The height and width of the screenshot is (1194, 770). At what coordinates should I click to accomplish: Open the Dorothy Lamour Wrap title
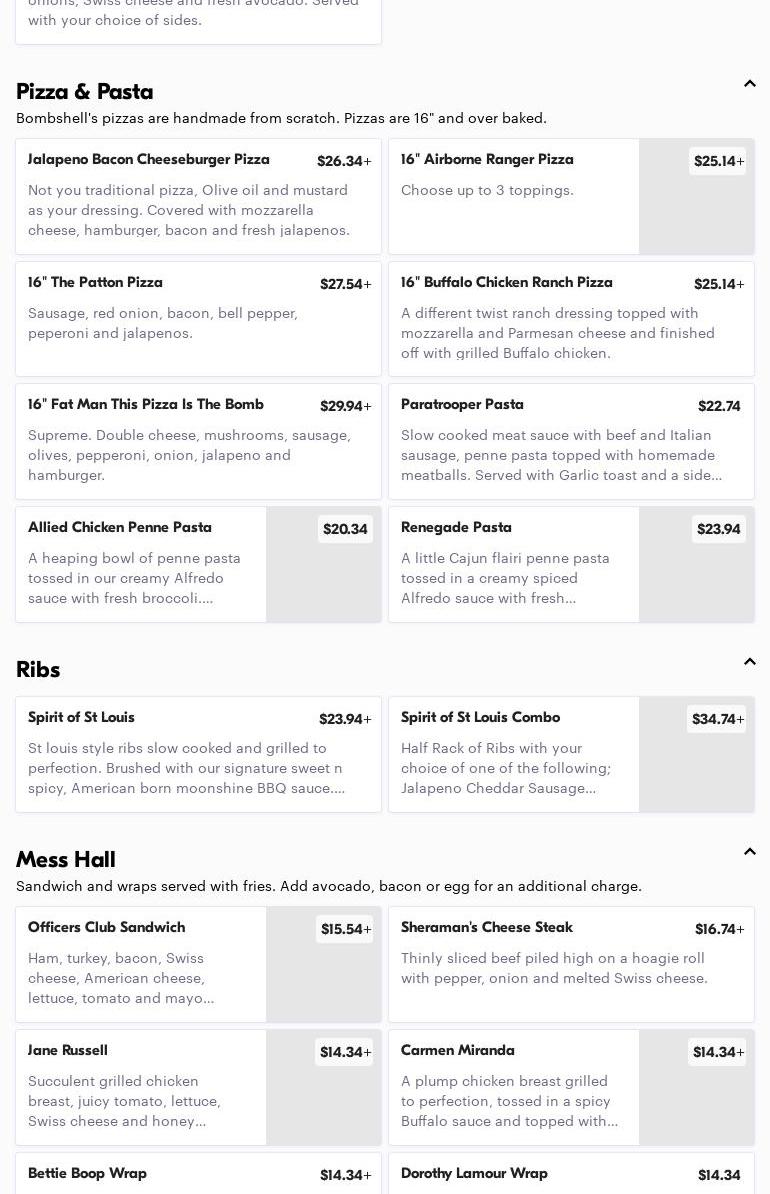pyautogui.click(x=474, y=1174)
